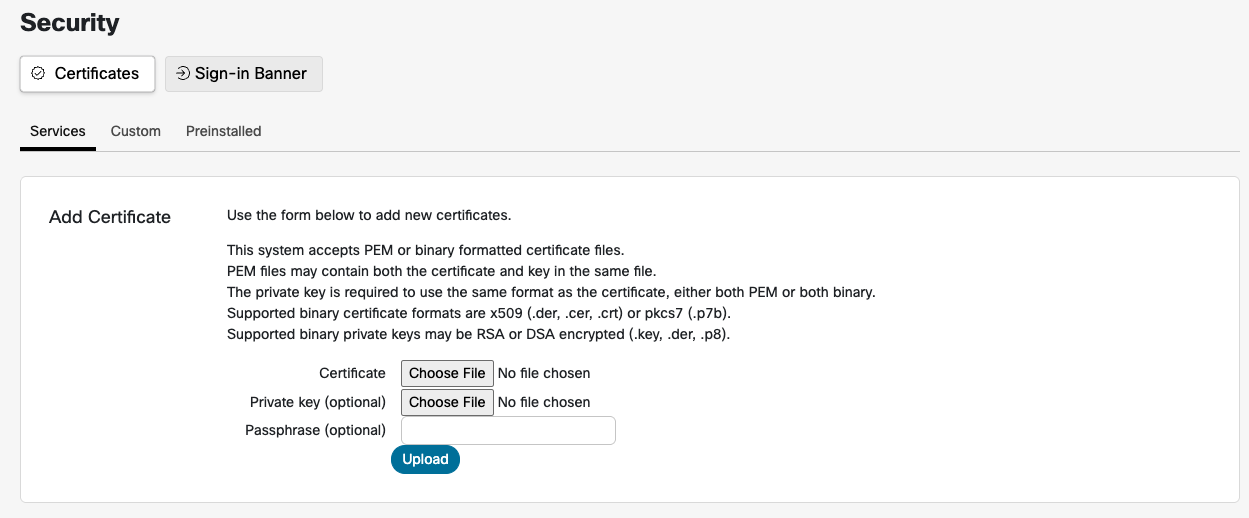Screen dimensions: 1249x518
Task: Click the Add Certificate section title
Action: point(110,217)
